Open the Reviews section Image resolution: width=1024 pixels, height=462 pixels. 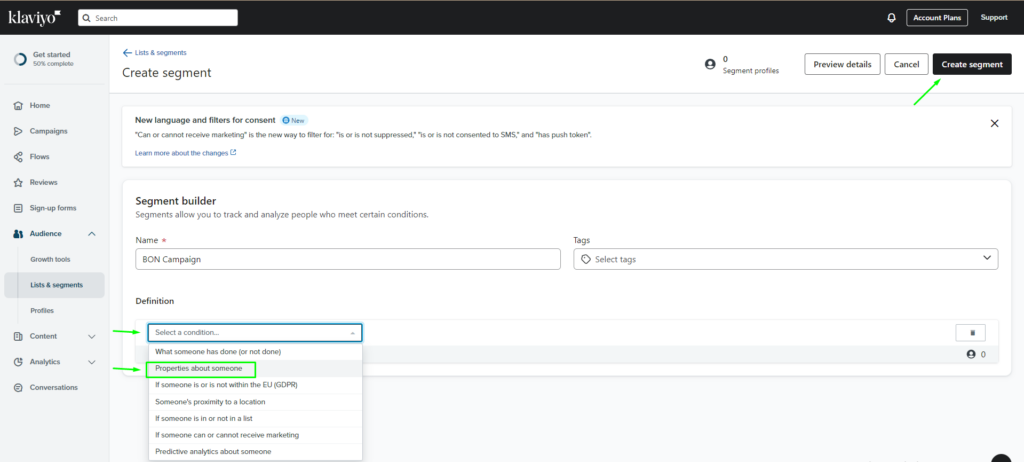tap(43, 182)
